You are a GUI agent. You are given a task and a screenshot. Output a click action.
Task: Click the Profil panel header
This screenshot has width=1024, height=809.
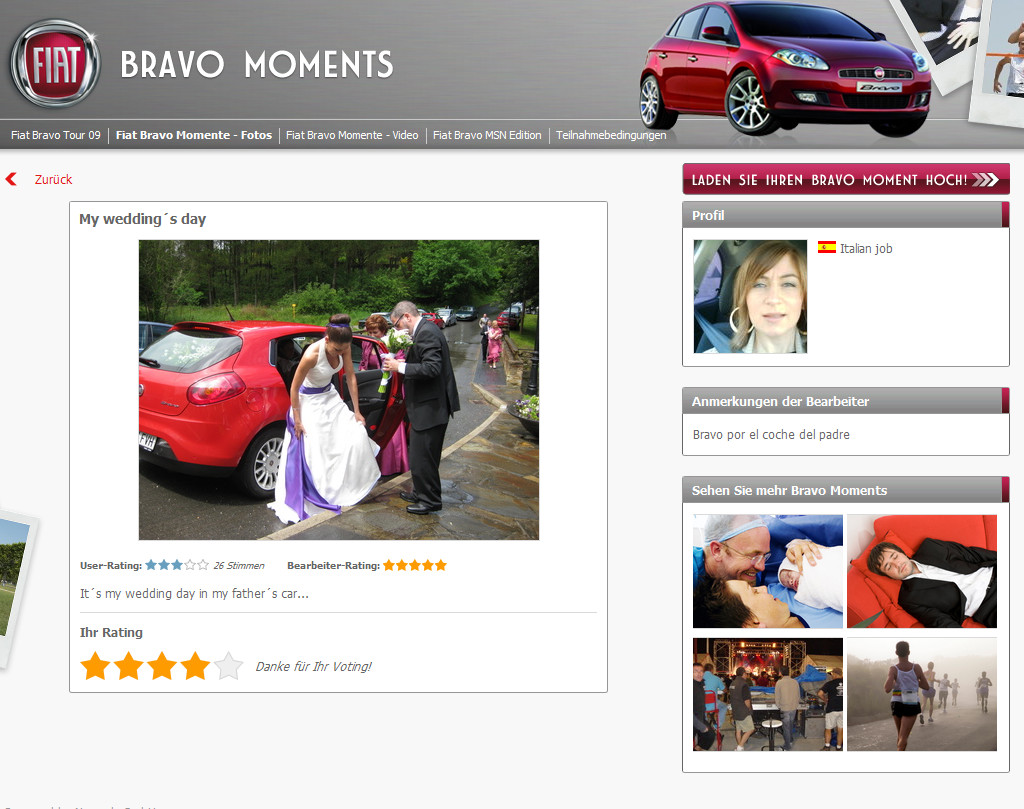846,215
